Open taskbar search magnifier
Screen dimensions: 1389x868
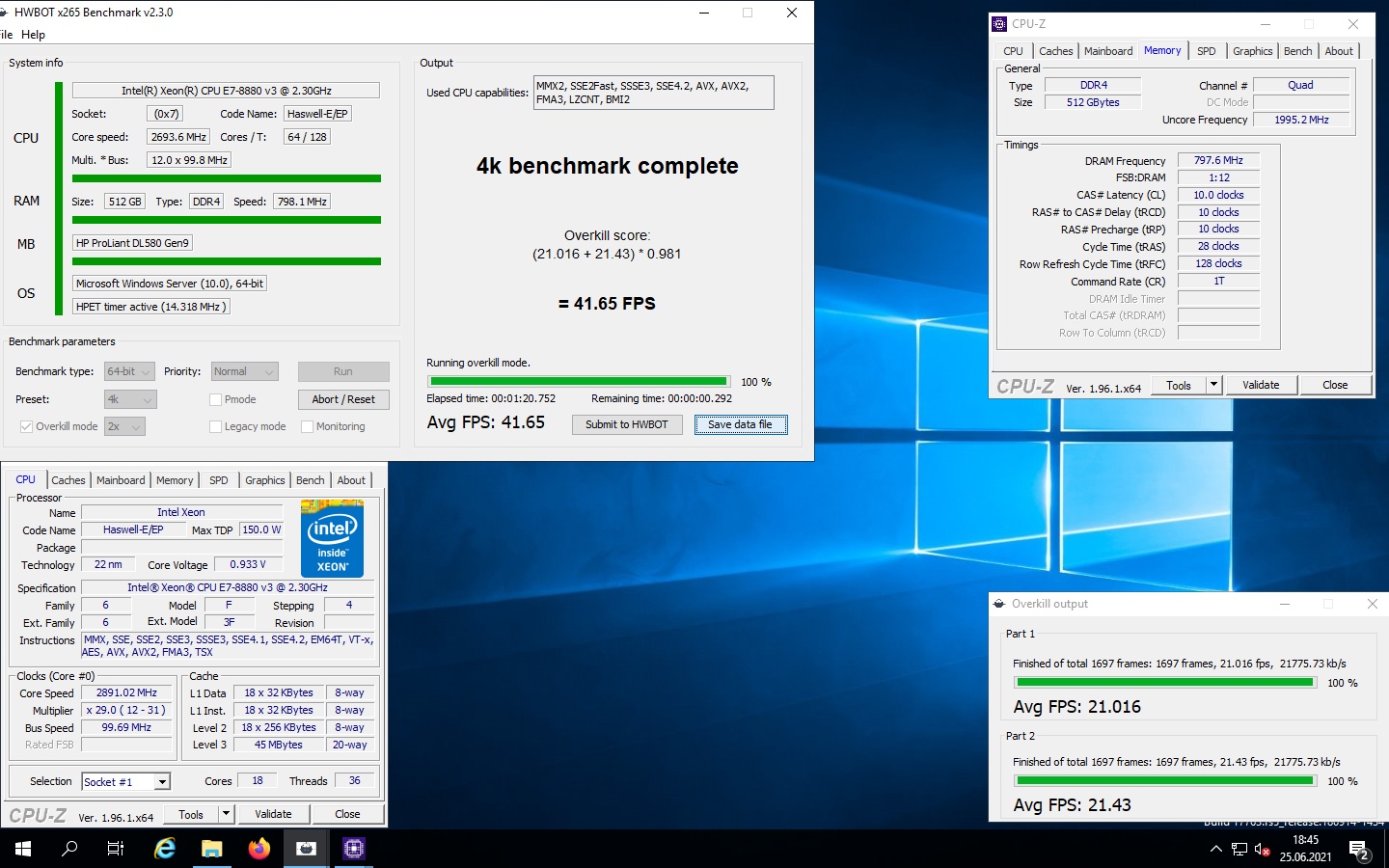(x=69, y=849)
